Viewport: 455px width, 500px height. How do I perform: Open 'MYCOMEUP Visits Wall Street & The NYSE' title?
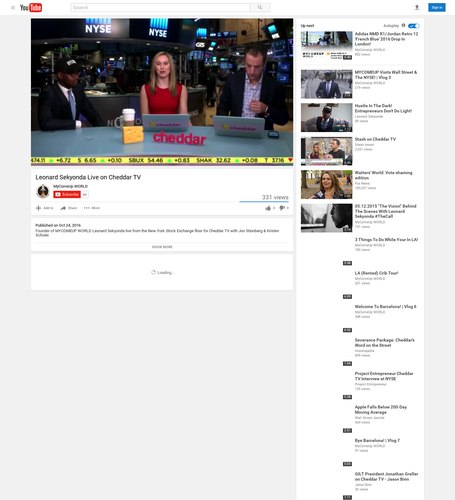point(386,75)
